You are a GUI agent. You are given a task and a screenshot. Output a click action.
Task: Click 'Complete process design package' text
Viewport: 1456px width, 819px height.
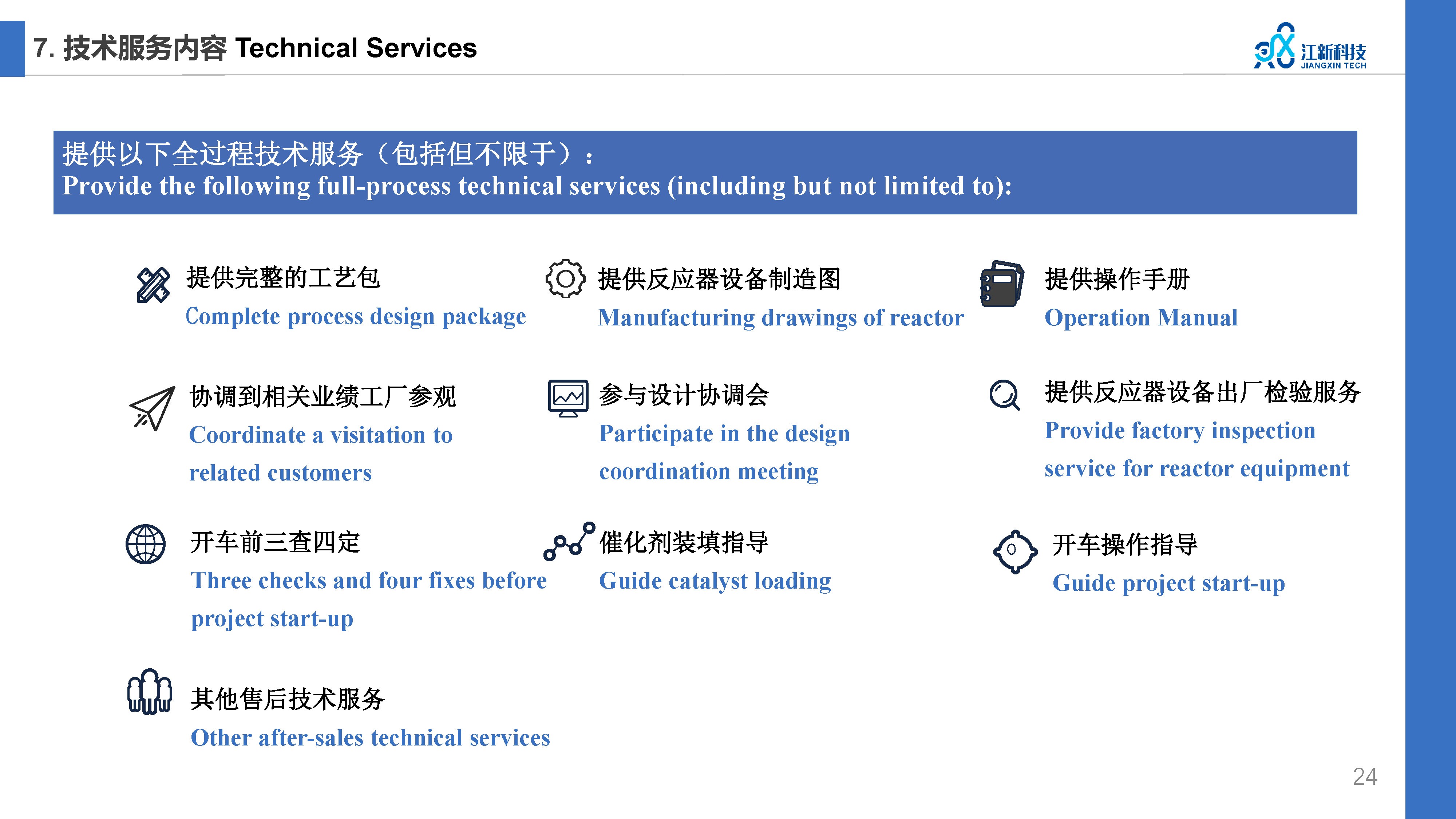(356, 317)
